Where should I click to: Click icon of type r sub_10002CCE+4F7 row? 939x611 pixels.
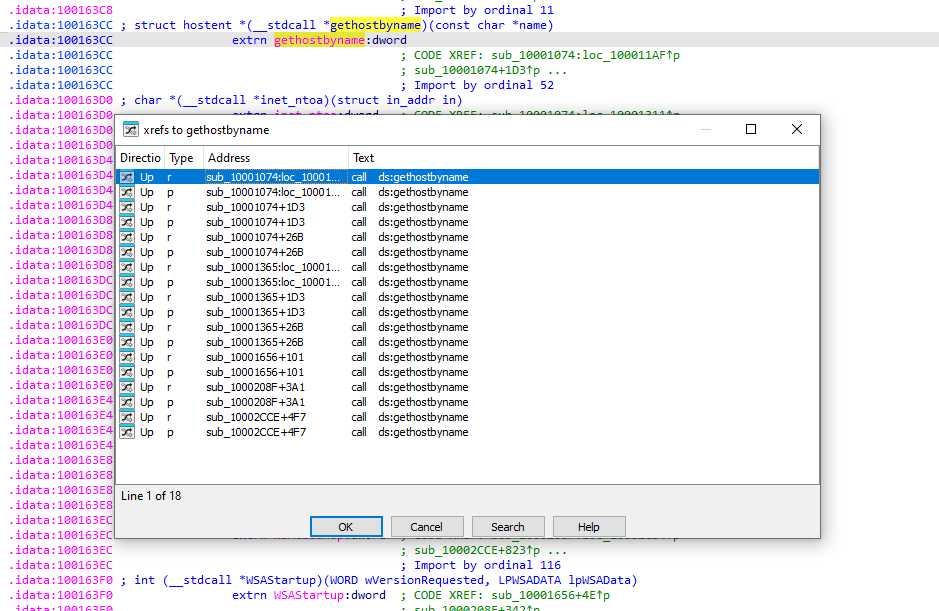(127, 417)
